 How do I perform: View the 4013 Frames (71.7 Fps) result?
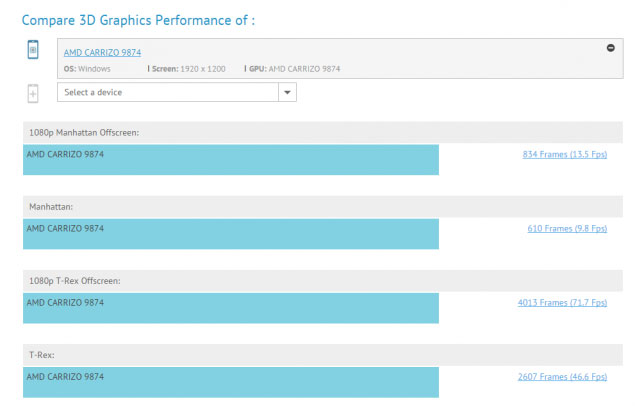[562, 302]
